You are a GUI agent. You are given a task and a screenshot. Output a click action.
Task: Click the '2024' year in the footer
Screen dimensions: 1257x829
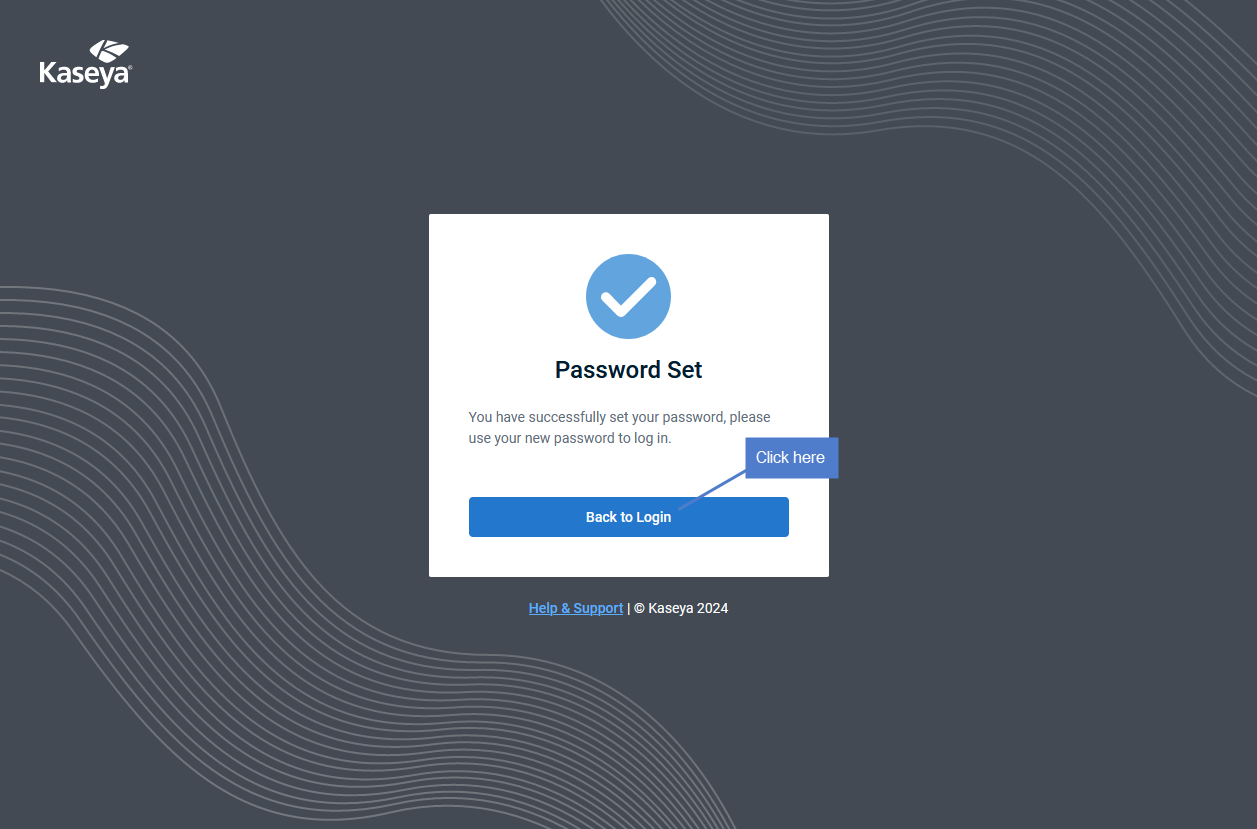pyautogui.click(x=713, y=608)
